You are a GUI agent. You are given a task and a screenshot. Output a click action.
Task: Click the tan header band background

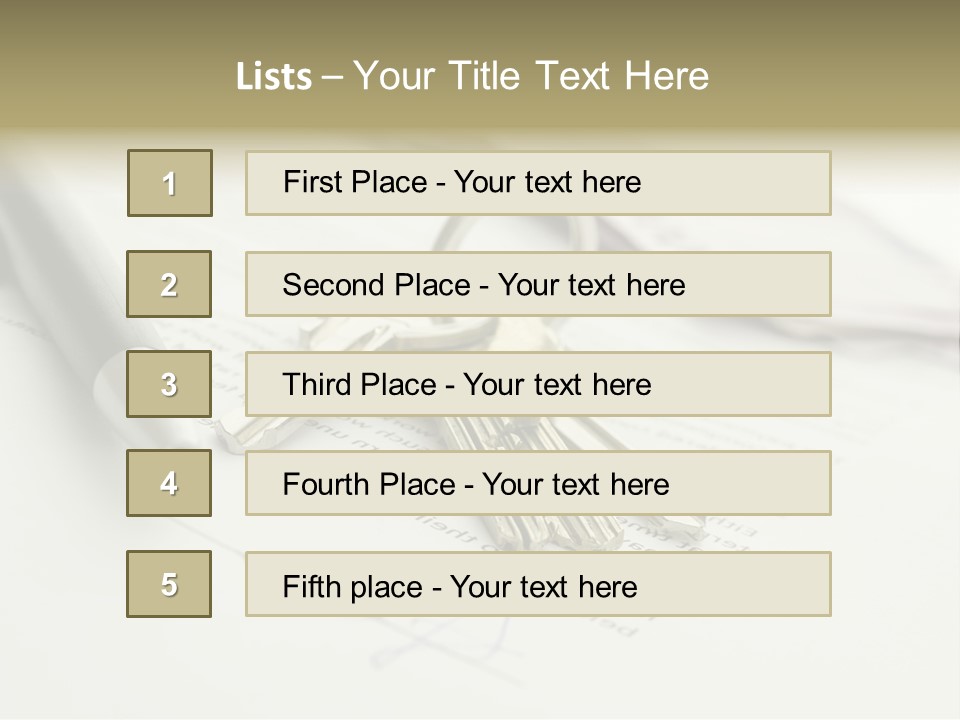pyautogui.click(x=827, y=61)
